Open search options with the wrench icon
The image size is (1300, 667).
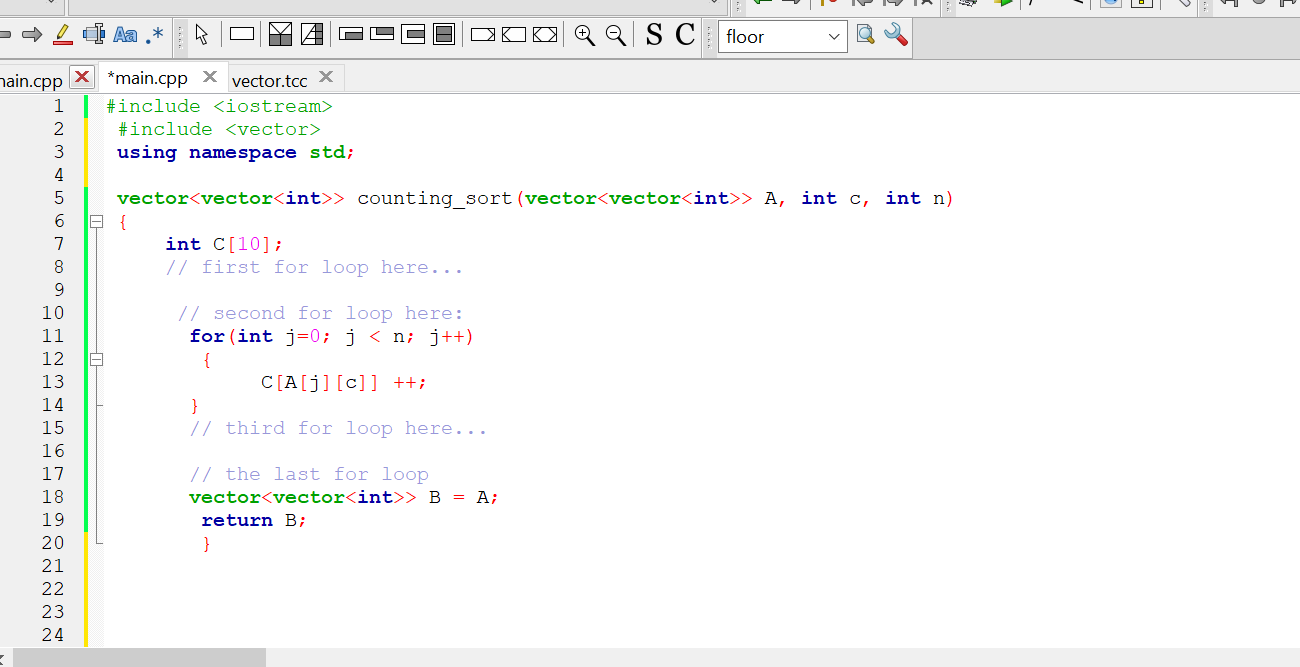point(897,35)
